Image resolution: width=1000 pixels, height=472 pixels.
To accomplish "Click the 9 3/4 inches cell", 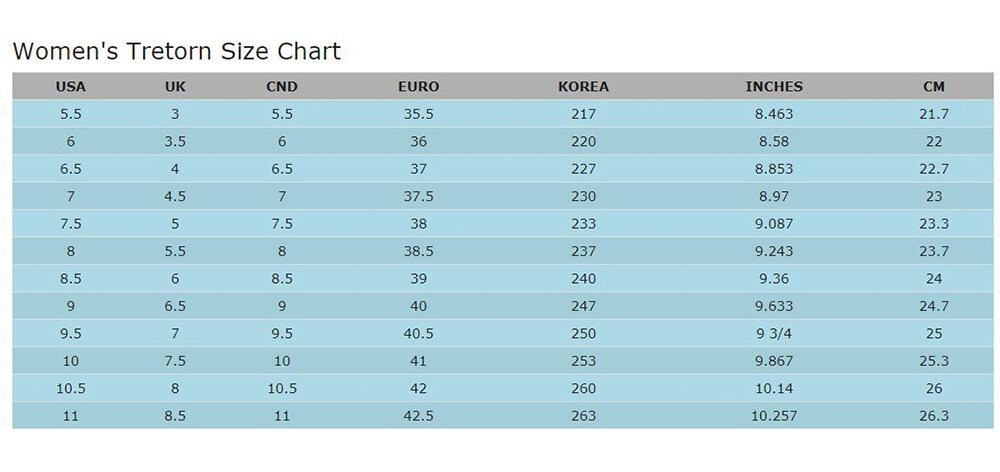I will [774, 333].
